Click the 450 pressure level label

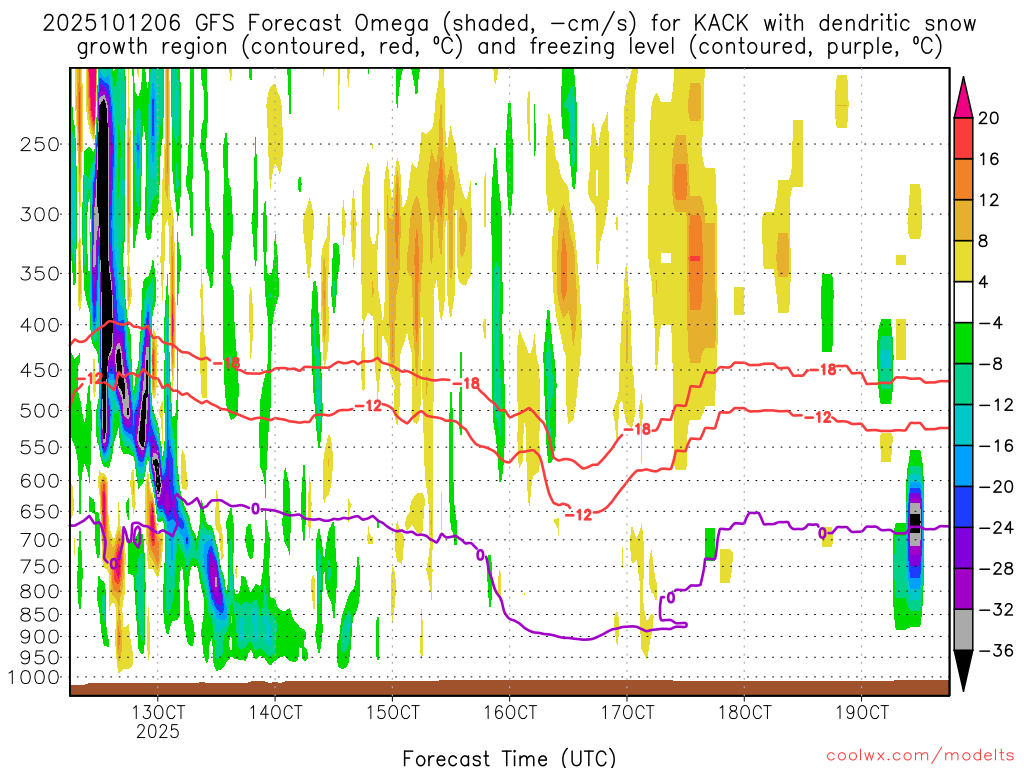[40, 370]
